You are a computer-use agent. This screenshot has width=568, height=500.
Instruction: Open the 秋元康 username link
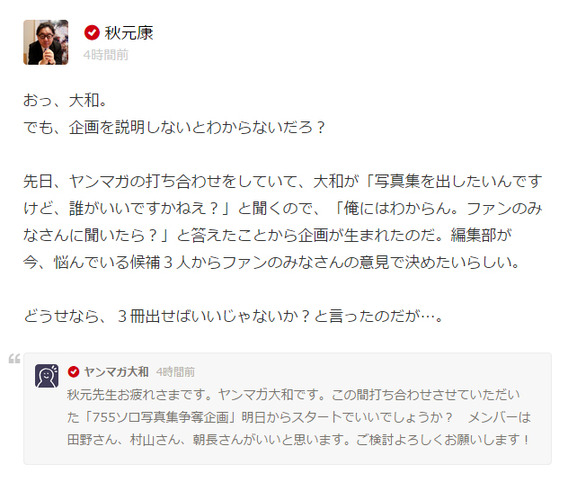(129, 33)
